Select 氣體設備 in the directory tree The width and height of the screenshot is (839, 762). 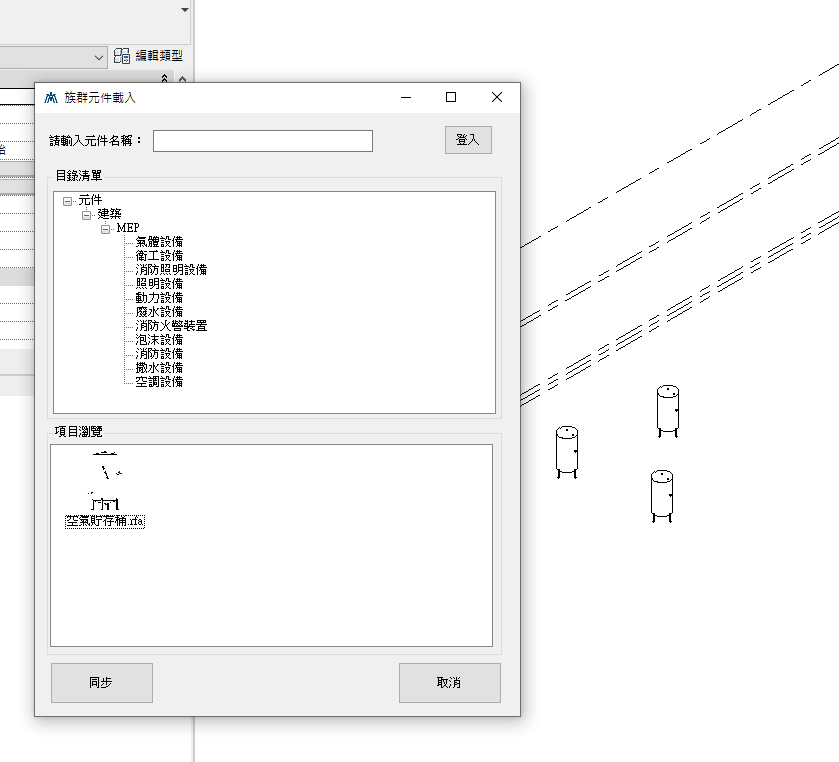[x=159, y=242]
